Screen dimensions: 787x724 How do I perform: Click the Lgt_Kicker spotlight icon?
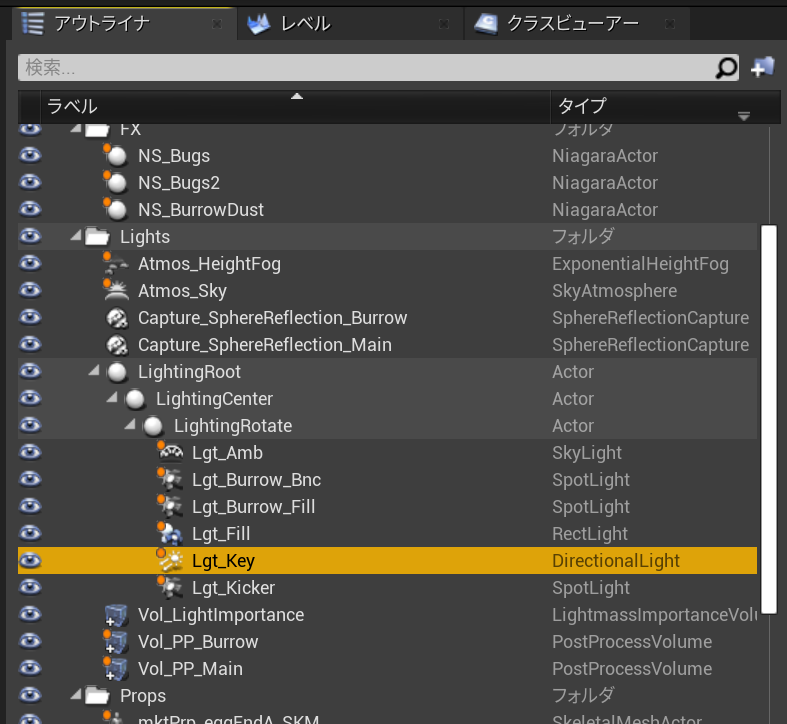[x=171, y=588]
